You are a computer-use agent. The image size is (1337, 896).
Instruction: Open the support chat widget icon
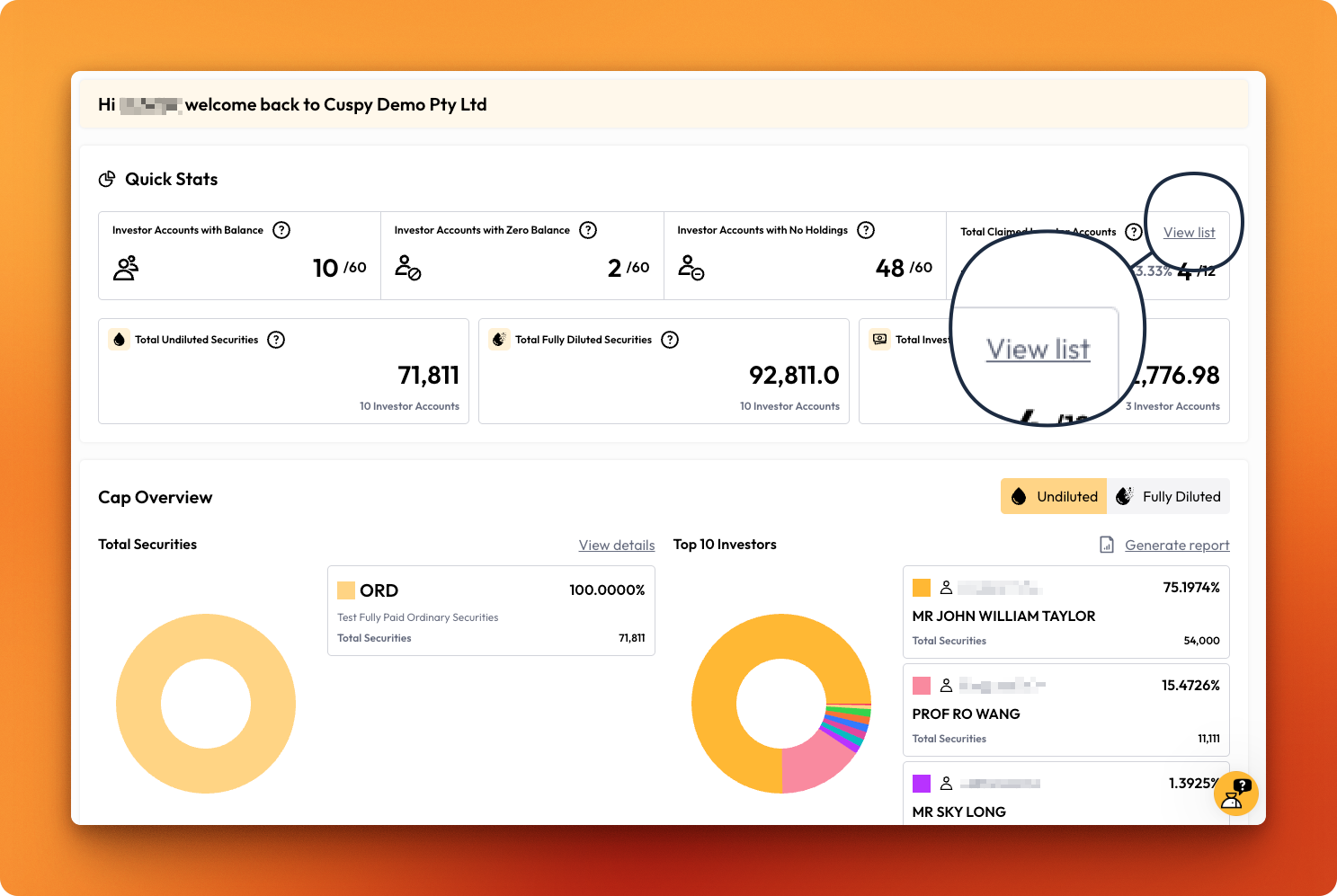click(1235, 794)
